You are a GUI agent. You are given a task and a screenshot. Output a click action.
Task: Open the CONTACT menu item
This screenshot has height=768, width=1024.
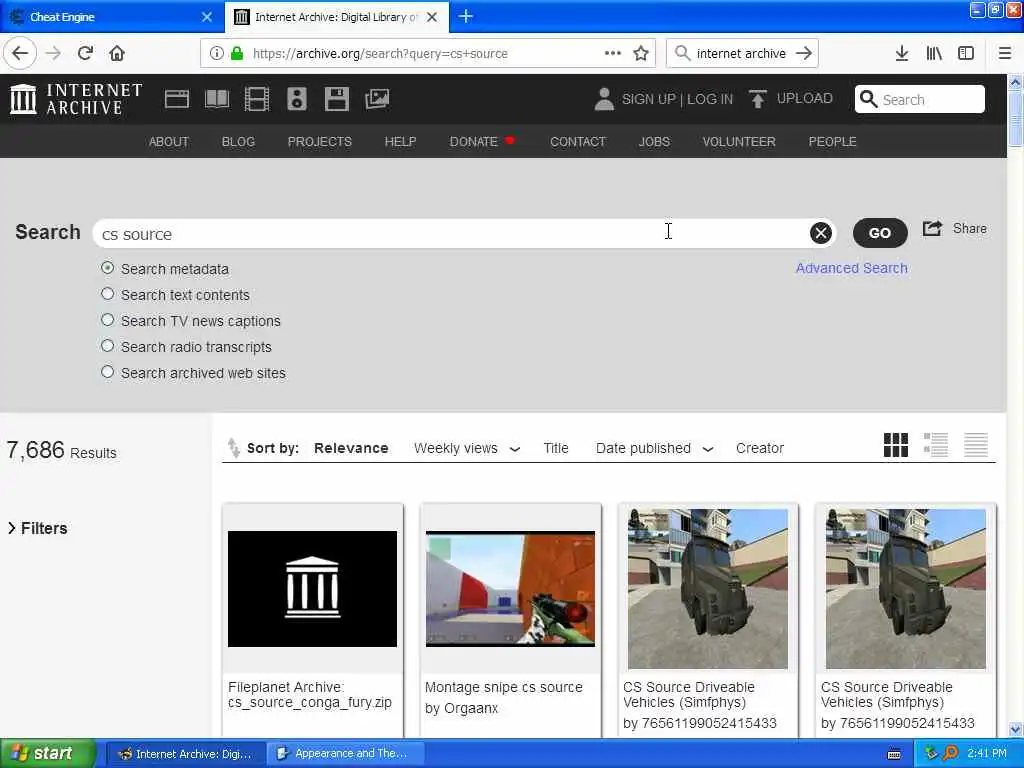(x=578, y=142)
